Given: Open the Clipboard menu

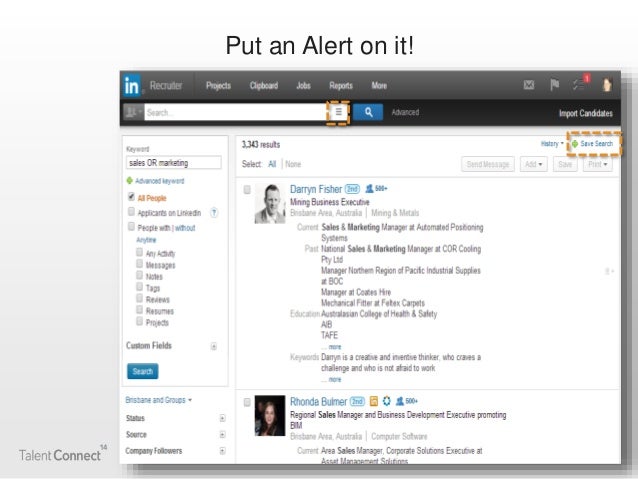Looking at the screenshot, I should click(x=264, y=85).
